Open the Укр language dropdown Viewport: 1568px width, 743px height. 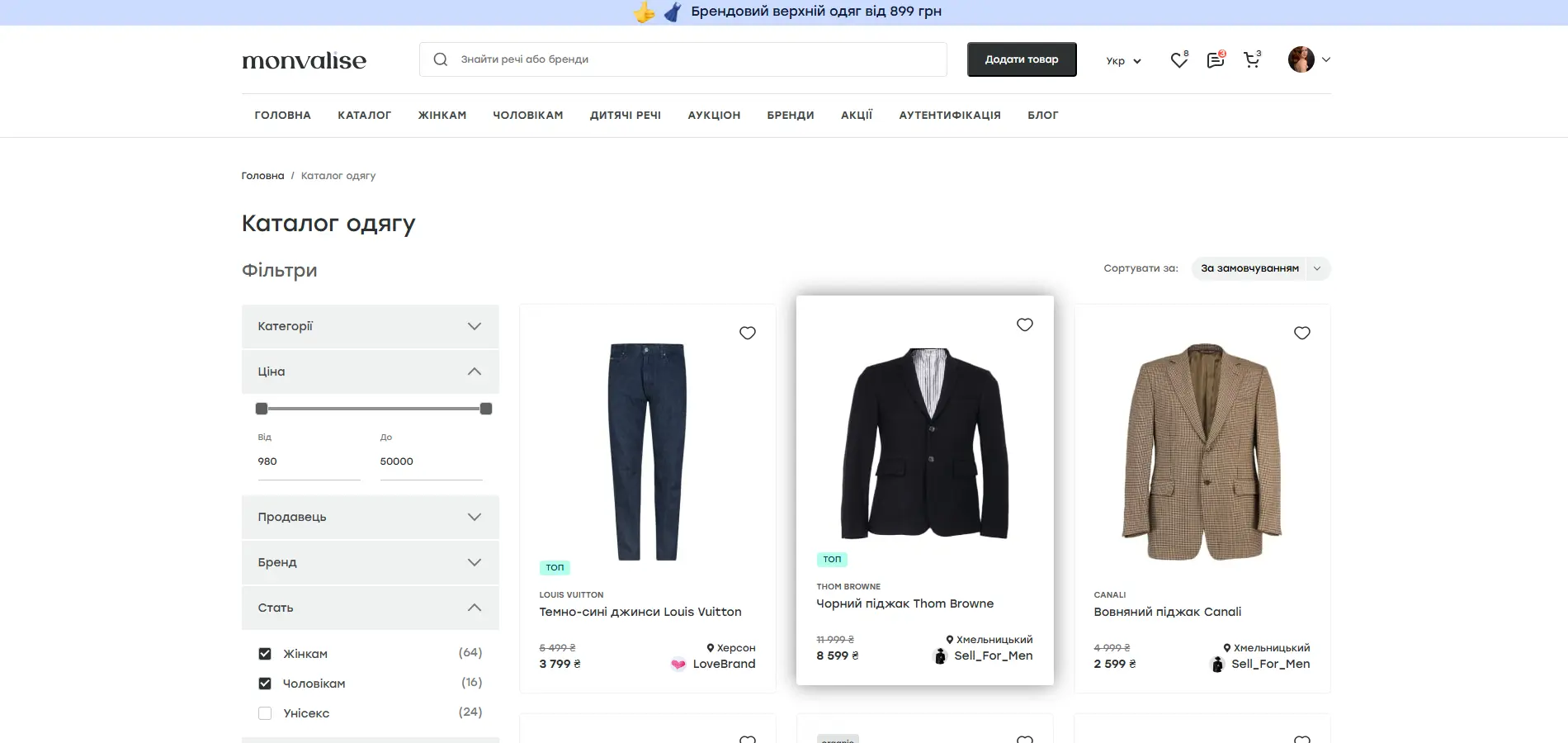[1123, 61]
